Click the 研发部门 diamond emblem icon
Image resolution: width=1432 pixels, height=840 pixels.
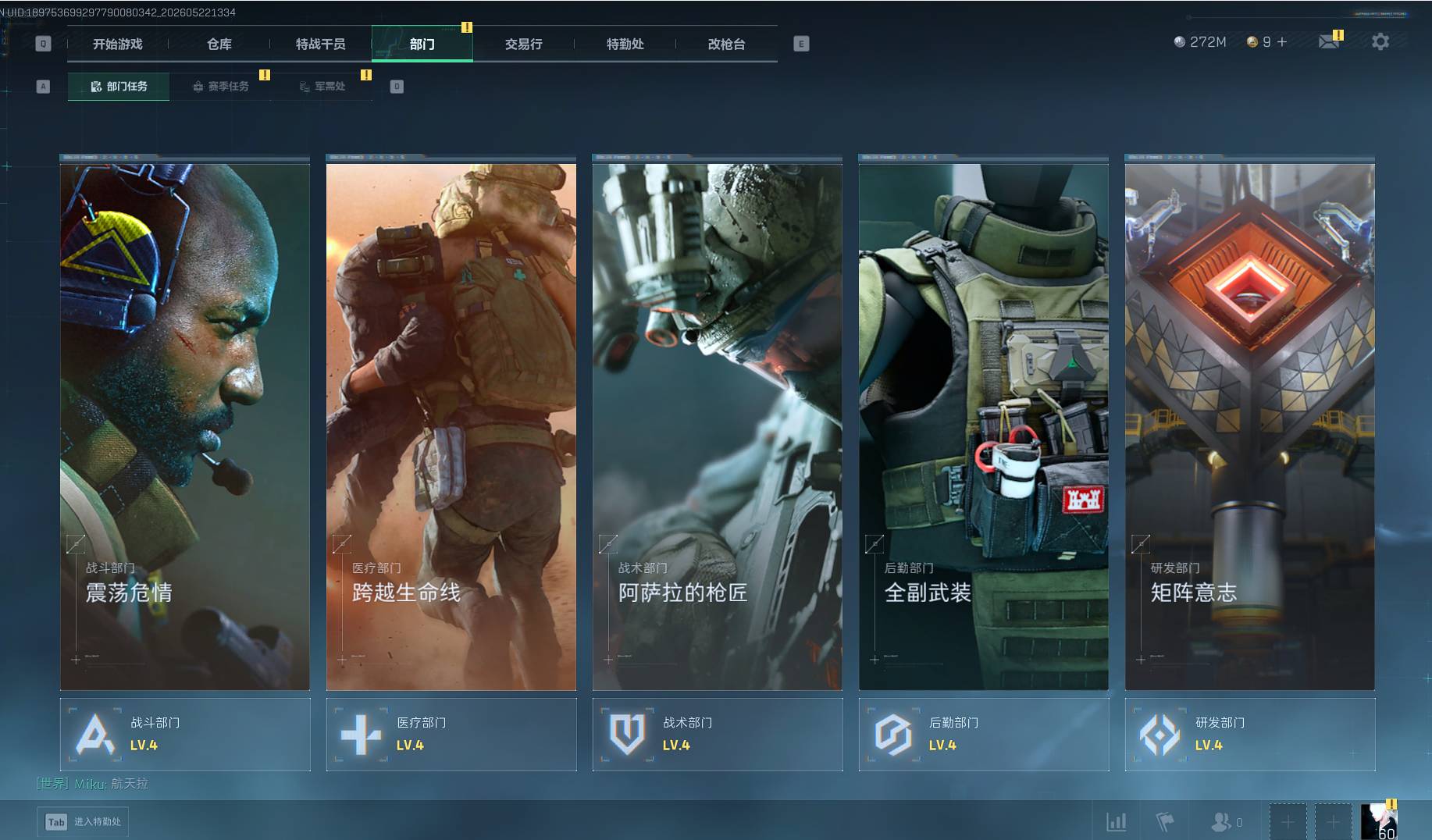tap(1159, 734)
